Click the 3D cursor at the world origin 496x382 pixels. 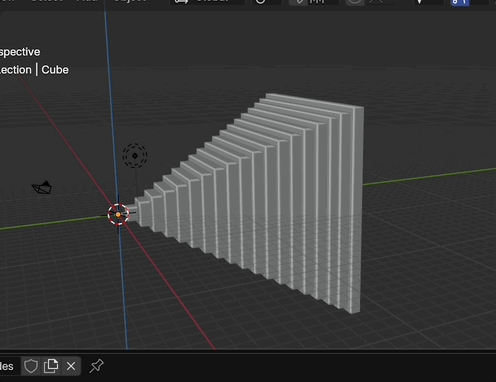pos(118,215)
